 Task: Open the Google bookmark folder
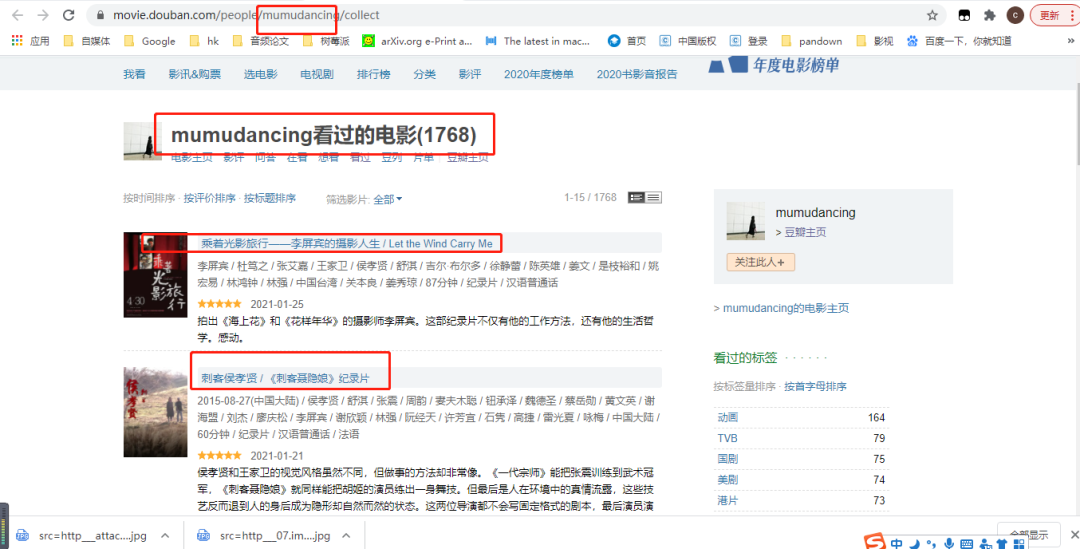click(x=149, y=41)
